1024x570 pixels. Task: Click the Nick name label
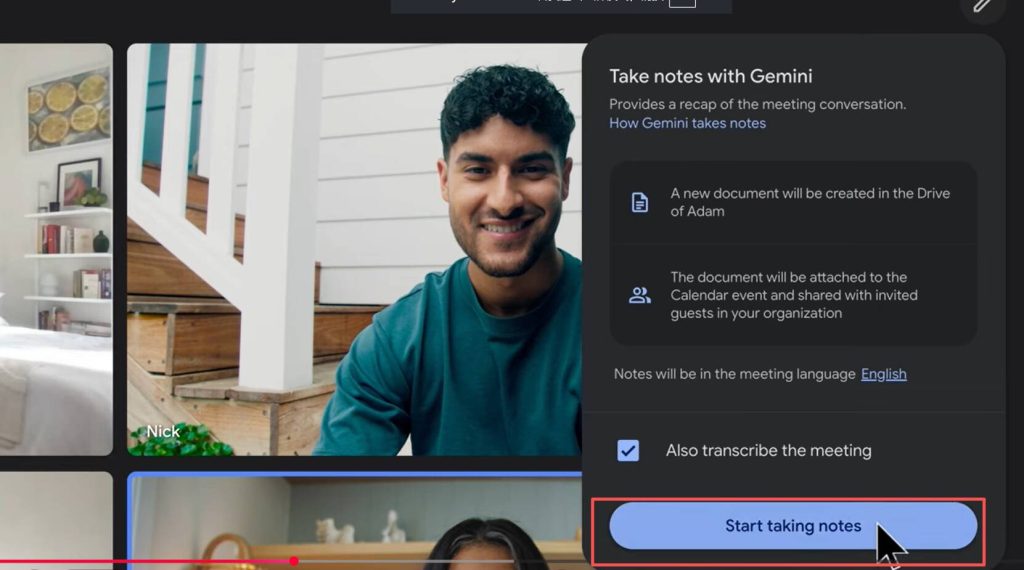click(x=163, y=432)
